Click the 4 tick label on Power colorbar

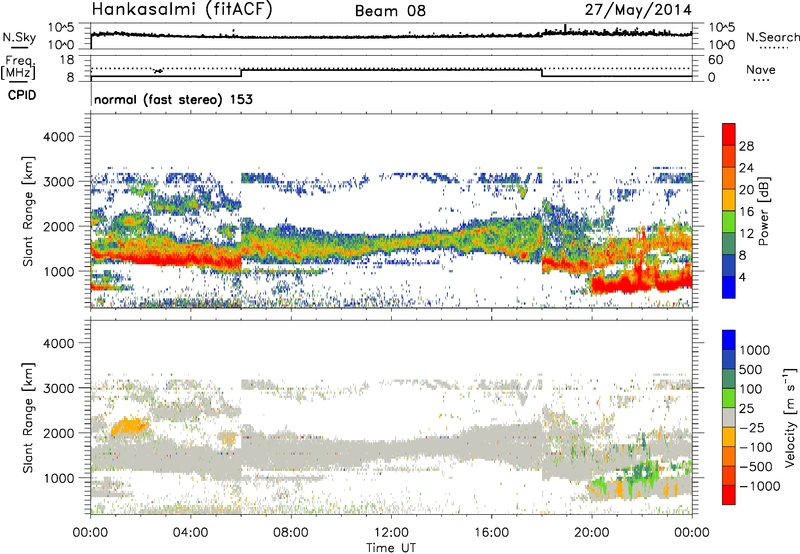click(744, 277)
